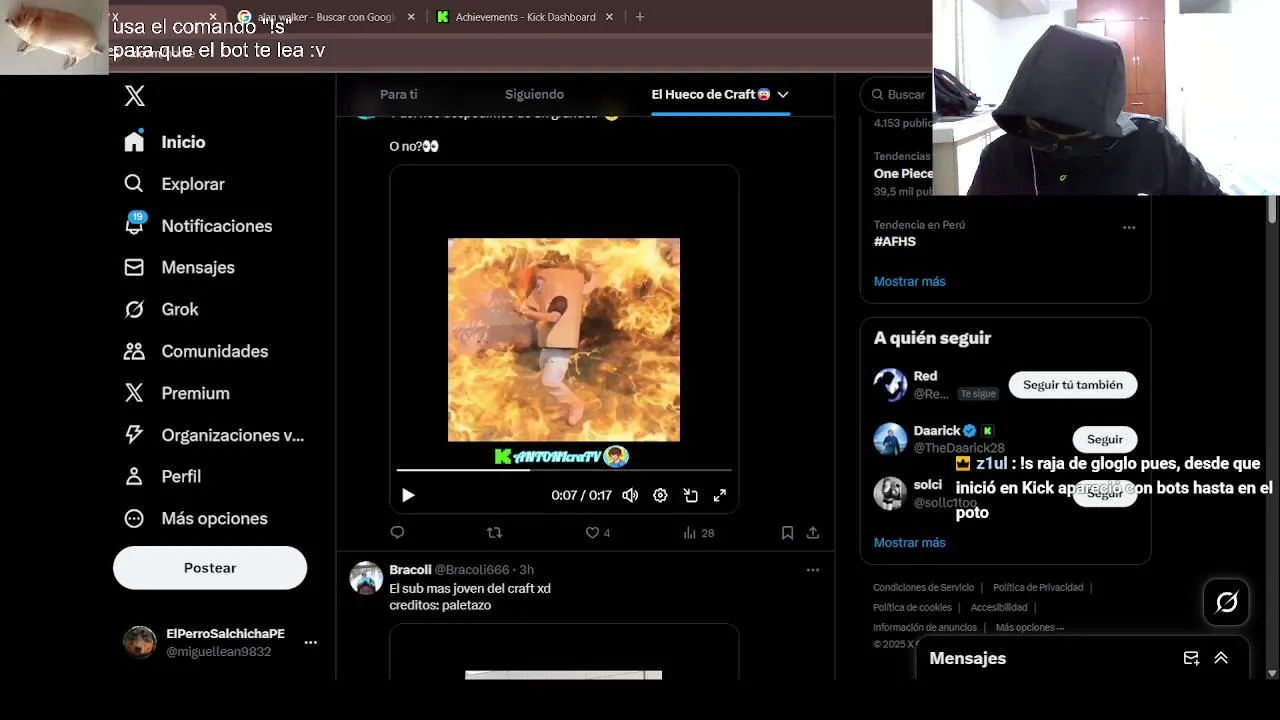
Task: View analytics showing 28 views
Action: coord(698,533)
